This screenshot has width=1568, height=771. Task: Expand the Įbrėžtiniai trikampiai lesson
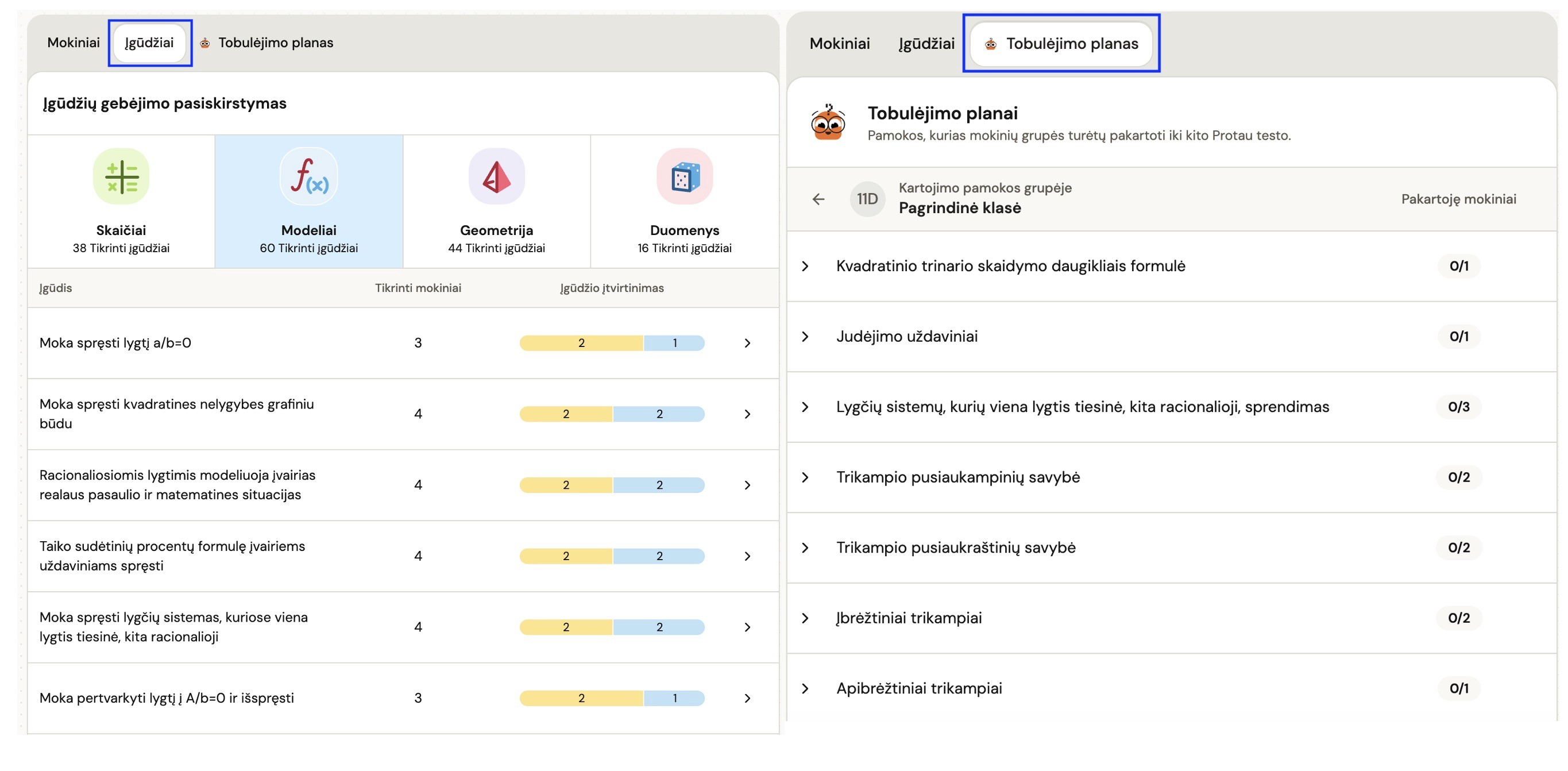coord(805,618)
